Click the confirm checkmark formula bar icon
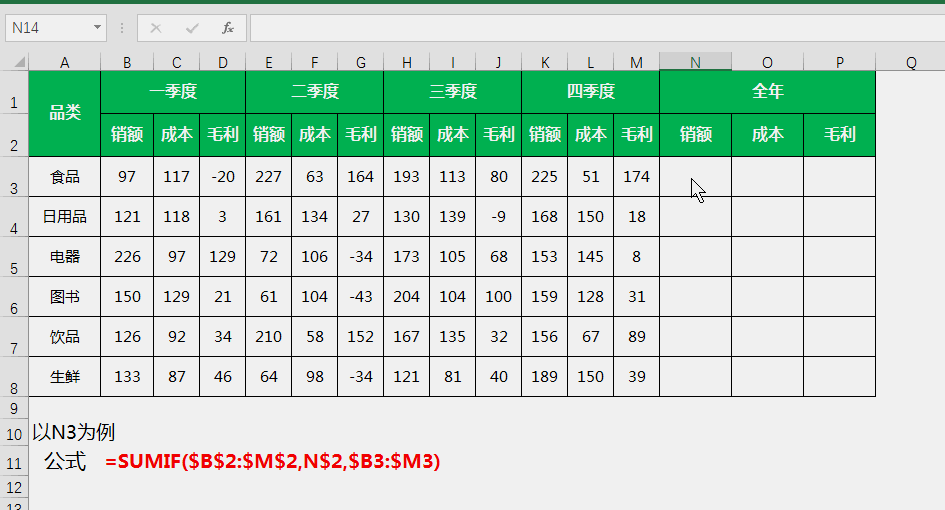Screen dimensions: 945x510 click(x=192, y=28)
